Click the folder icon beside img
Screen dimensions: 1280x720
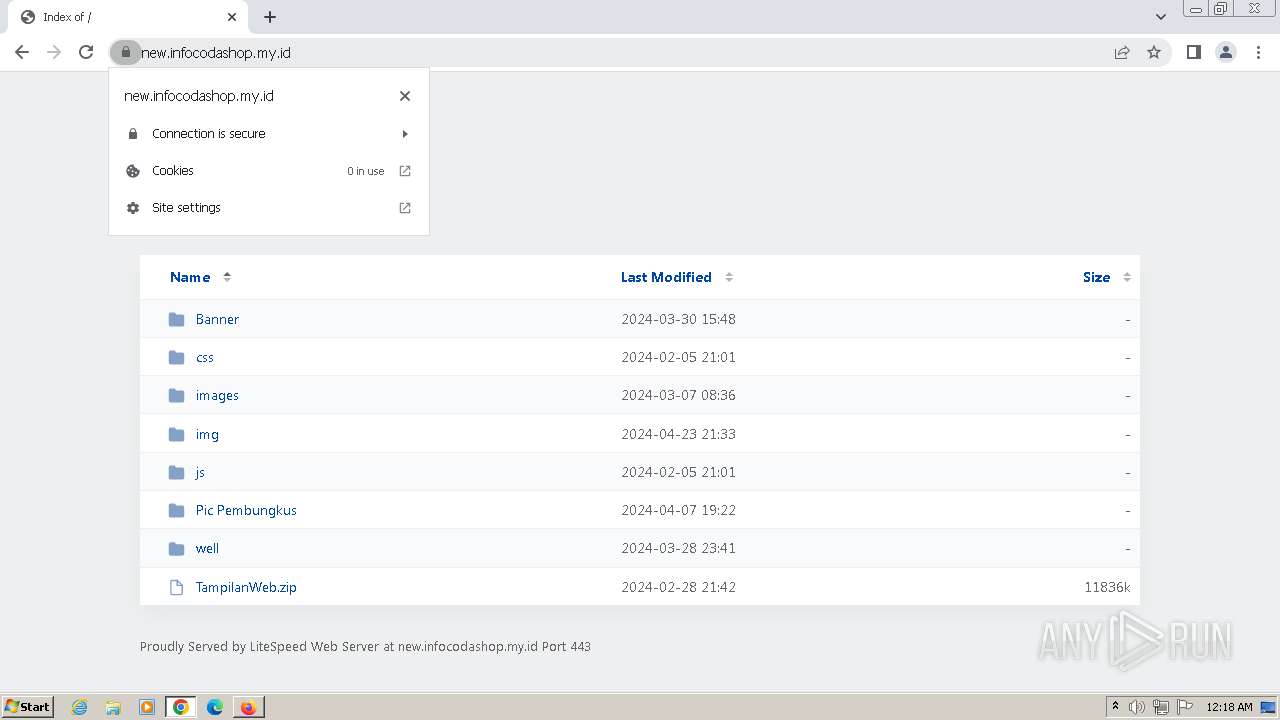(177, 434)
